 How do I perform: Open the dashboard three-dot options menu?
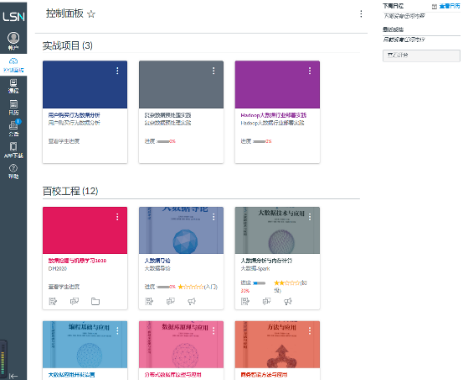point(361,14)
